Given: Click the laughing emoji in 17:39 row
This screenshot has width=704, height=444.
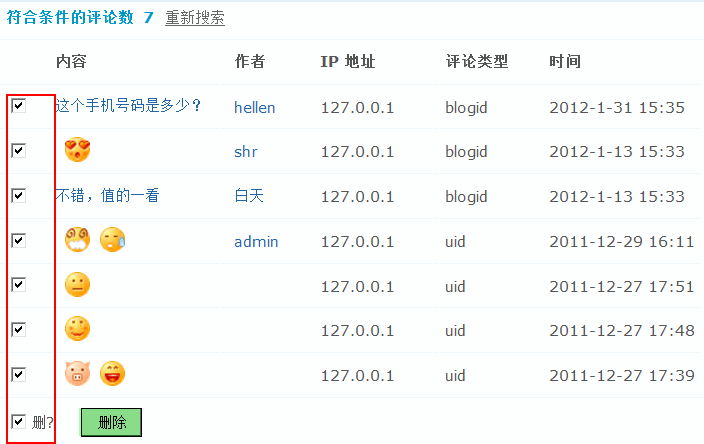Looking at the screenshot, I should pos(112,374).
